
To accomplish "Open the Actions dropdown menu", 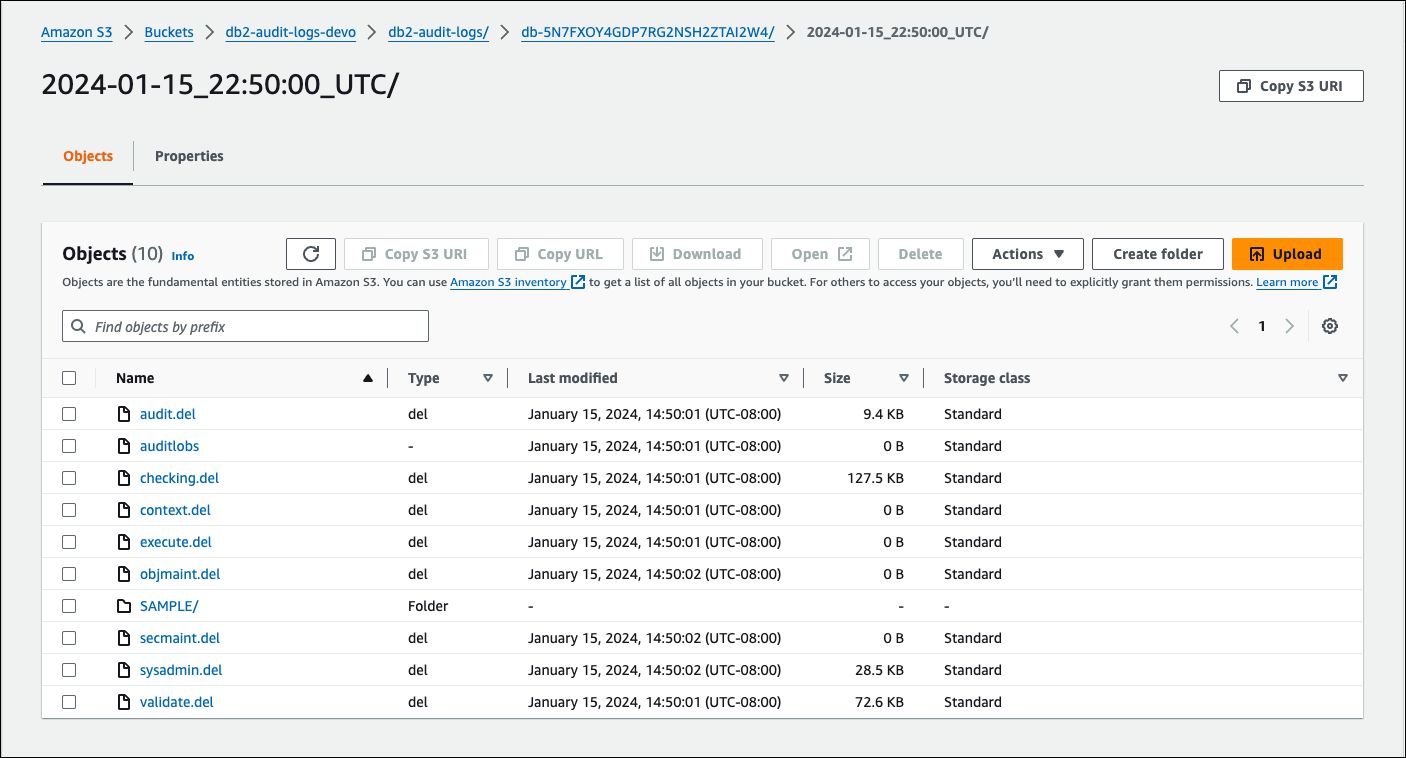I will [1027, 253].
